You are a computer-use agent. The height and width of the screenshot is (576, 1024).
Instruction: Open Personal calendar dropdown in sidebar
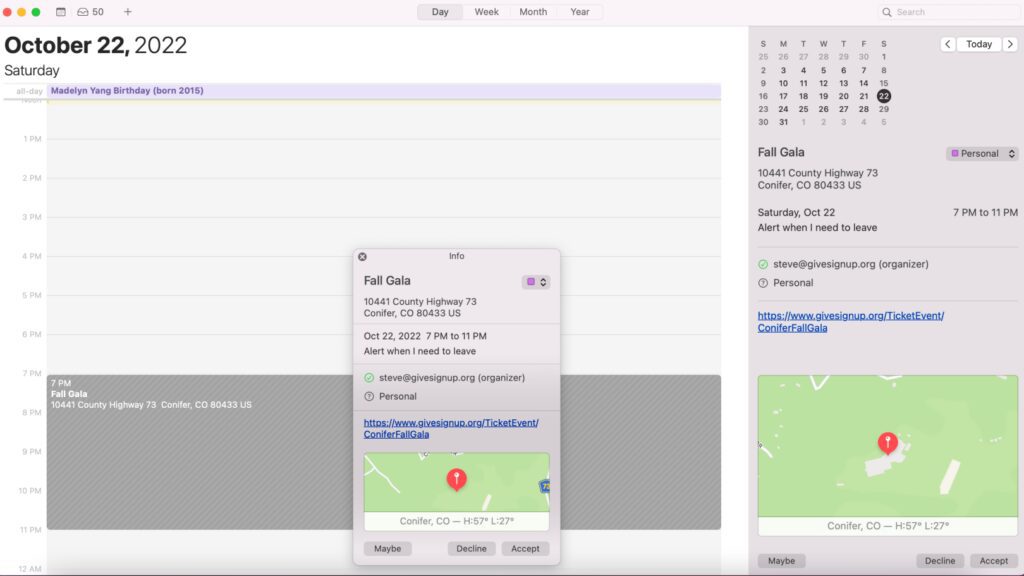click(x=982, y=153)
